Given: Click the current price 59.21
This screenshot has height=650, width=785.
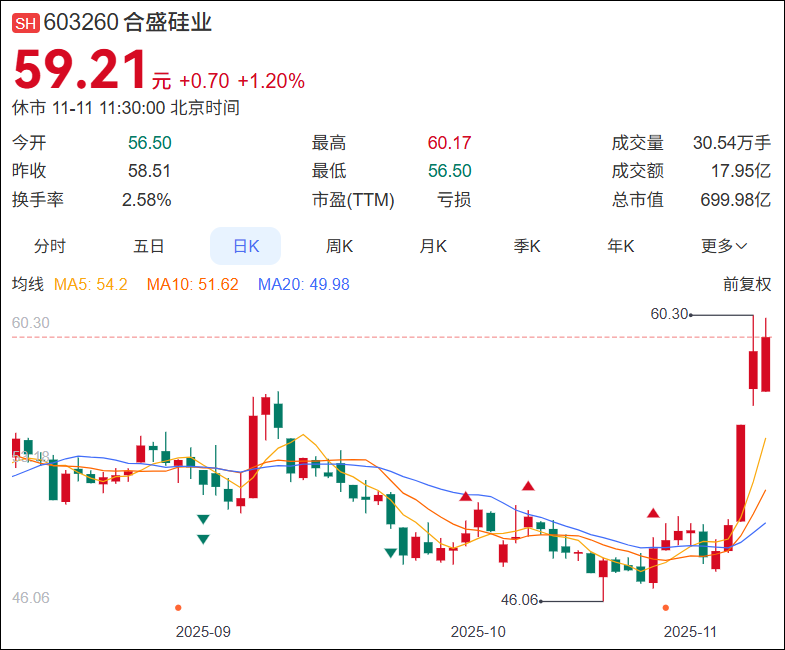Looking at the screenshot, I should (x=80, y=70).
